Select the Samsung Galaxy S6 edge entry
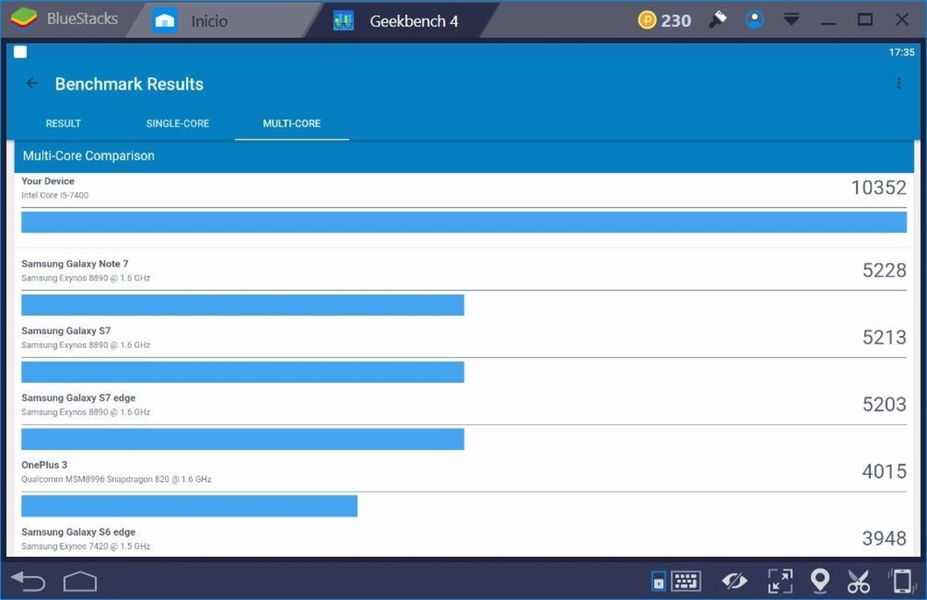The height and width of the screenshot is (600, 927). point(464,539)
